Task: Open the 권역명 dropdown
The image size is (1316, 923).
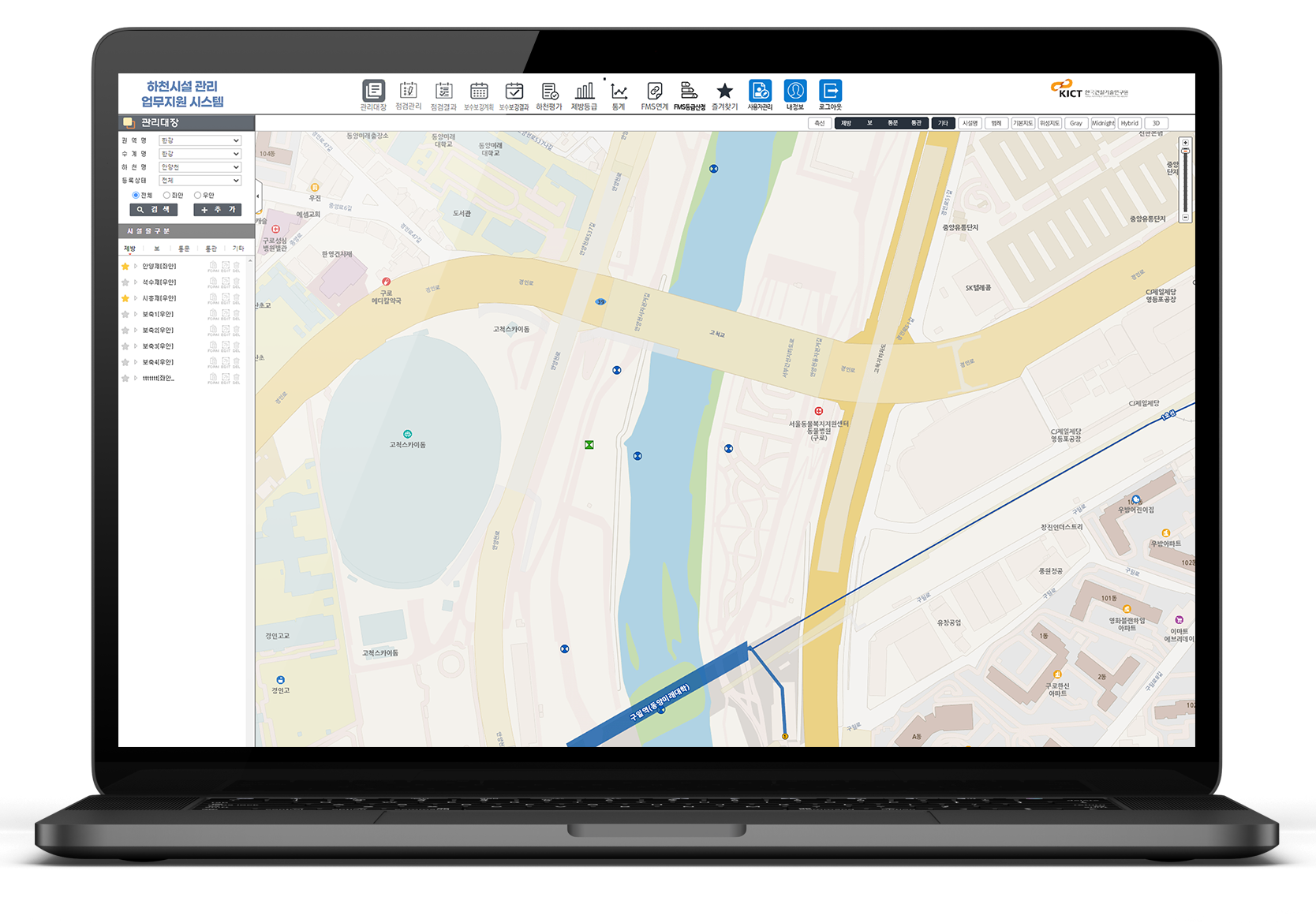Action: tap(200, 140)
